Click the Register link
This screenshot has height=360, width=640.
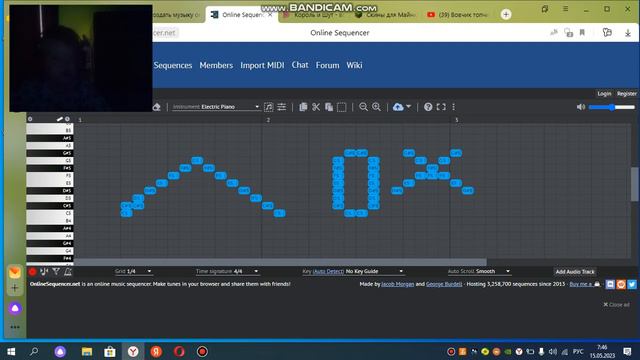coord(627,93)
